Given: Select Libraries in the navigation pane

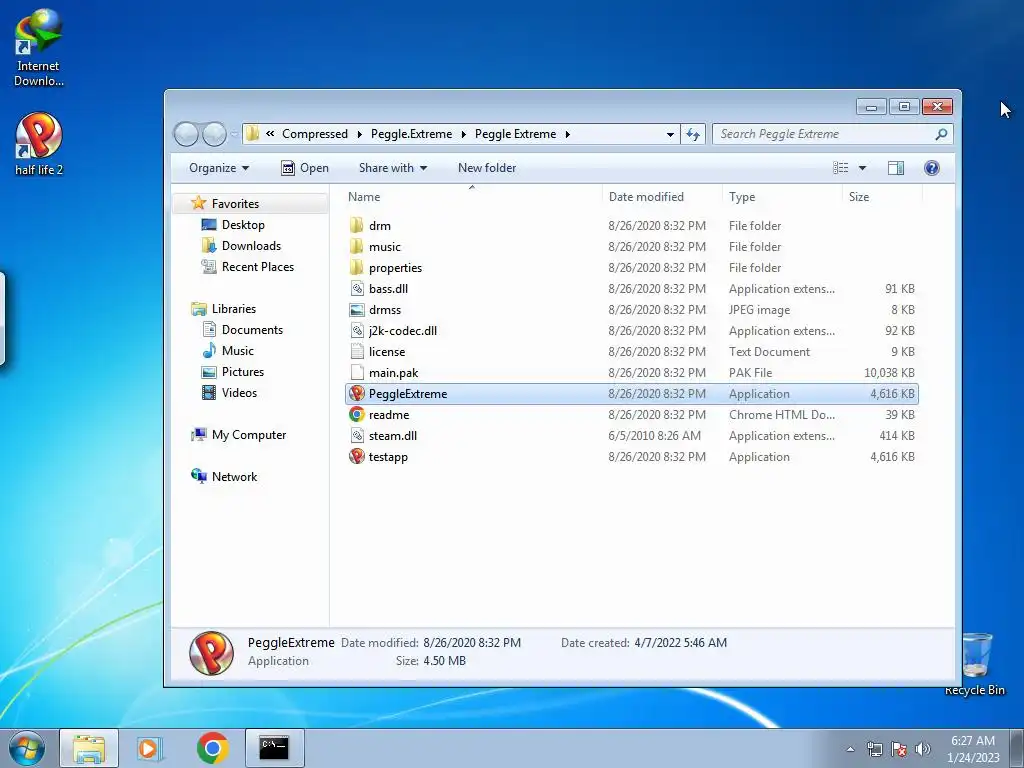Looking at the screenshot, I should click(x=234, y=309).
